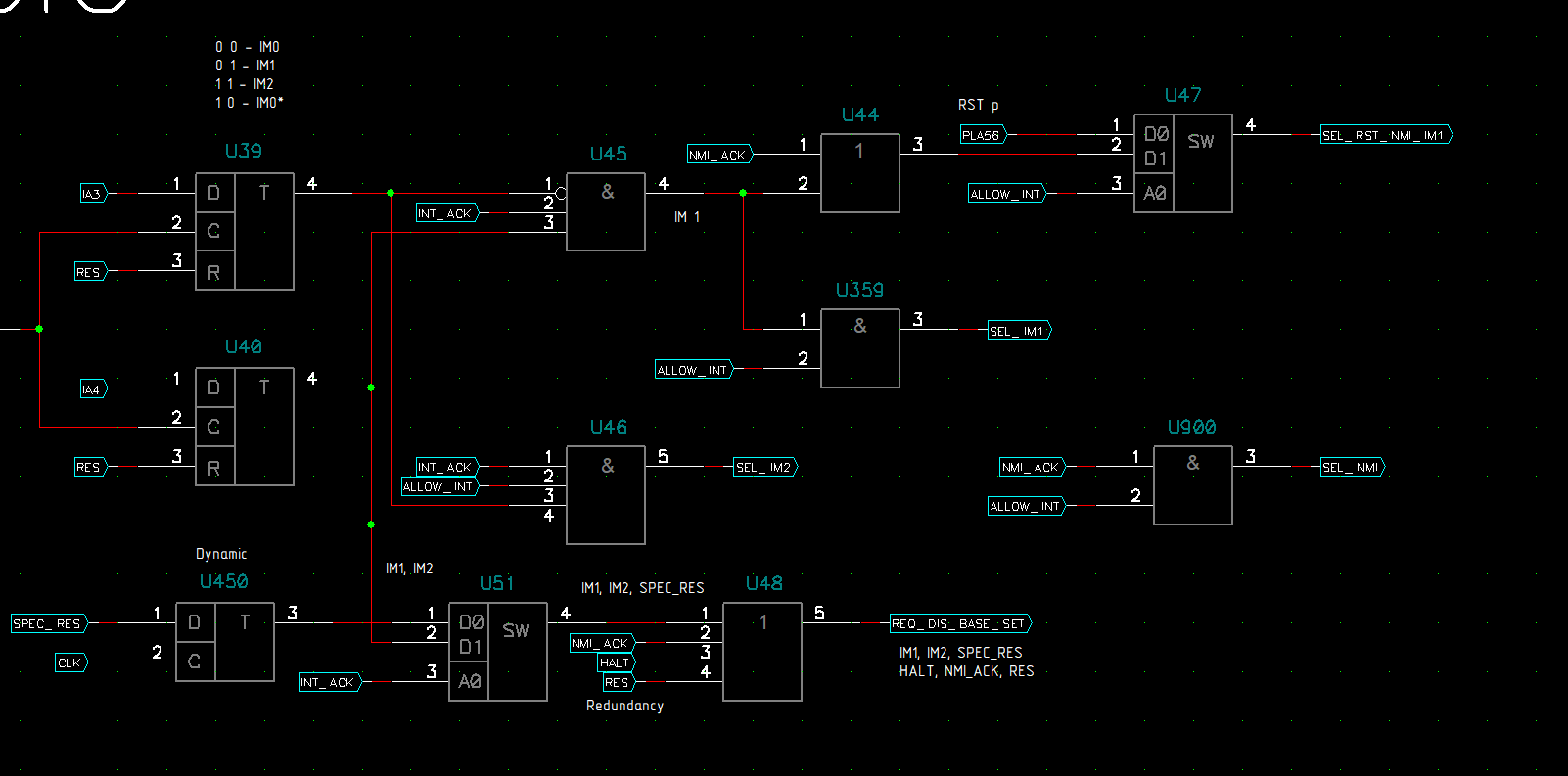Select the U39 D flip-flop block
Viewport: 1568px width, 776px height.
245,231
